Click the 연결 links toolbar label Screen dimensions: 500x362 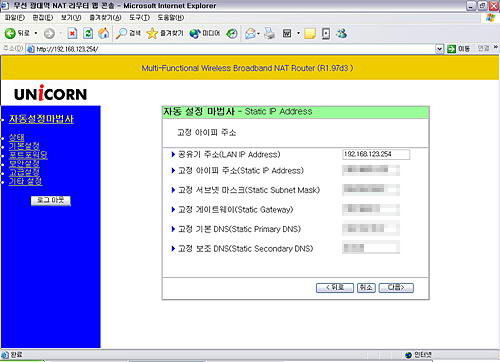click(483, 49)
